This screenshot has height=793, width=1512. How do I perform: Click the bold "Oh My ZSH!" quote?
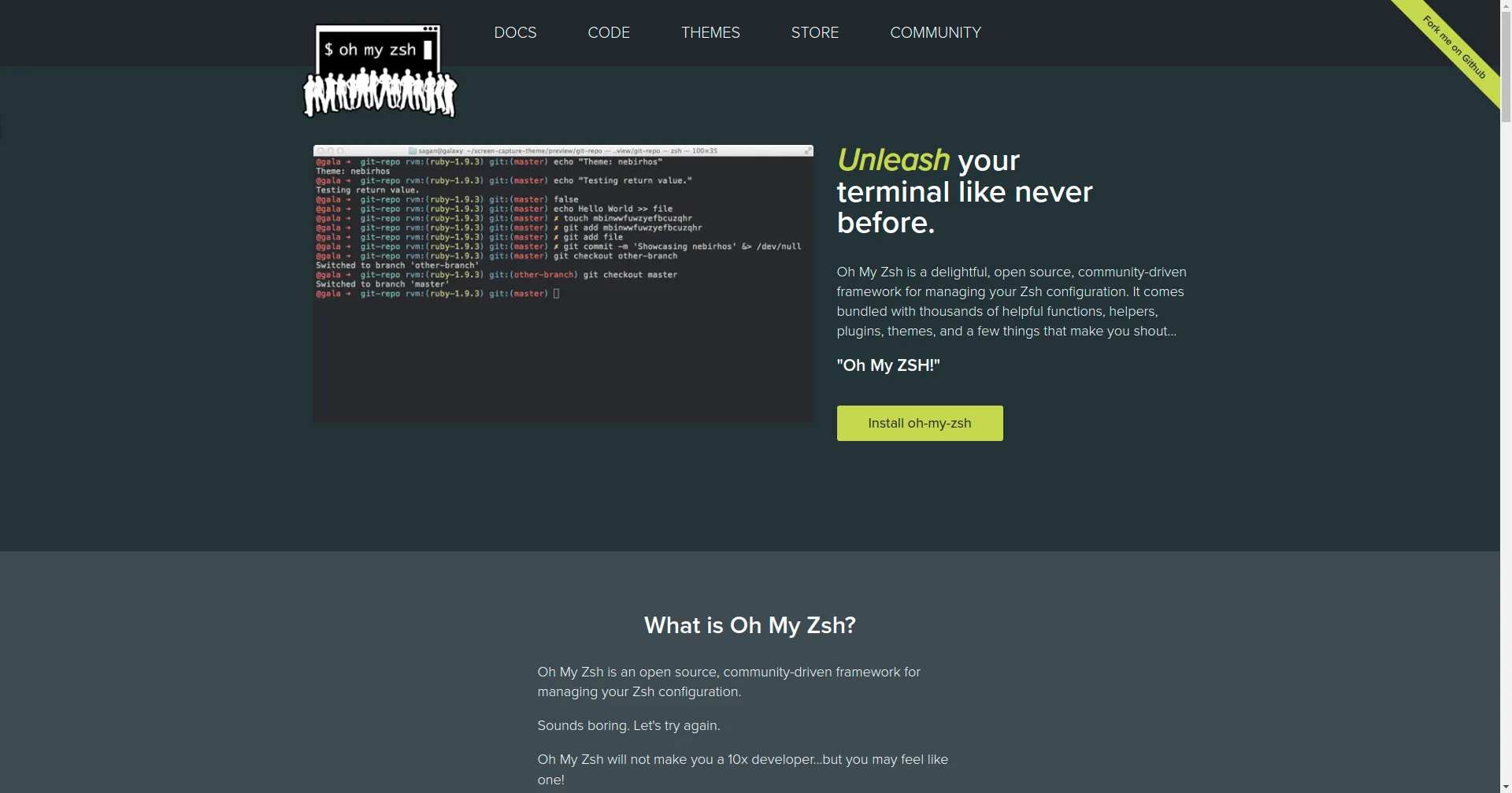pos(888,365)
